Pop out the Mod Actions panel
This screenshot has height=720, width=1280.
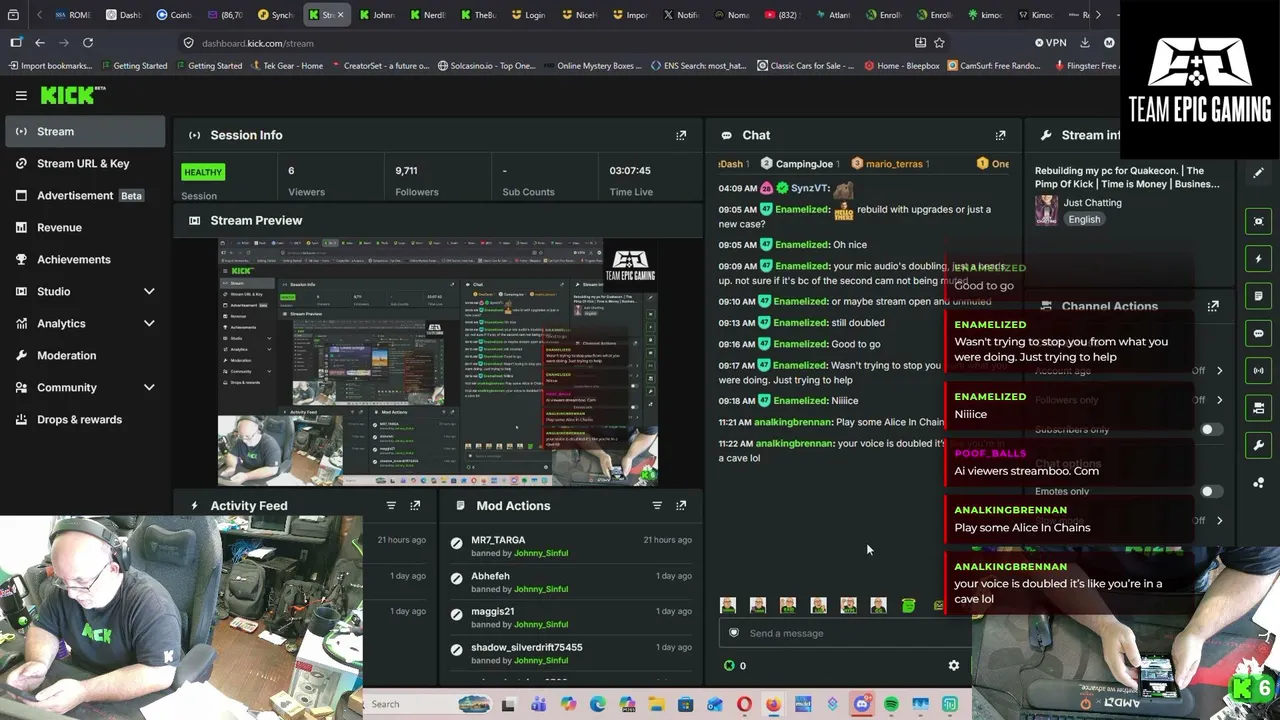click(681, 506)
